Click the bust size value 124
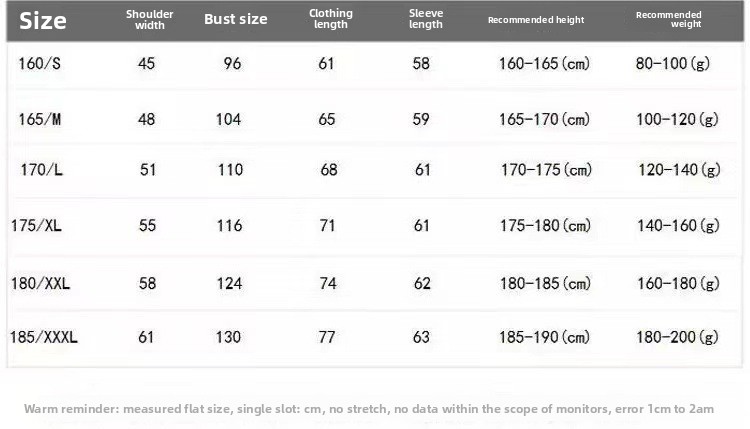 [230, 284]
